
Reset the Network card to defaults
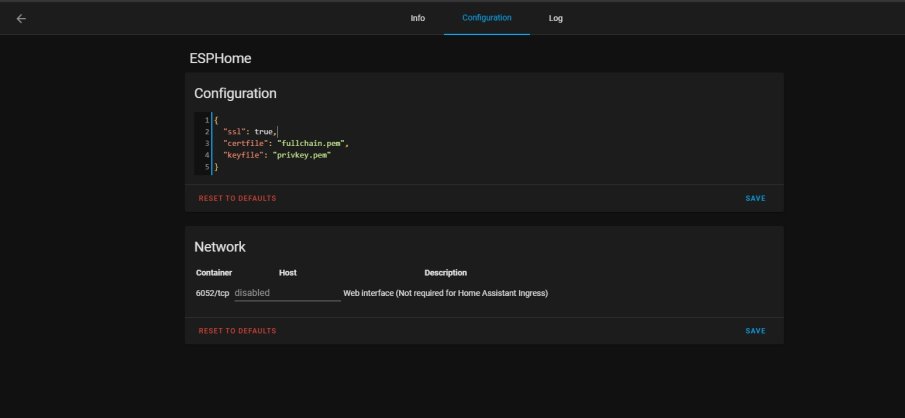coord(237,330)
